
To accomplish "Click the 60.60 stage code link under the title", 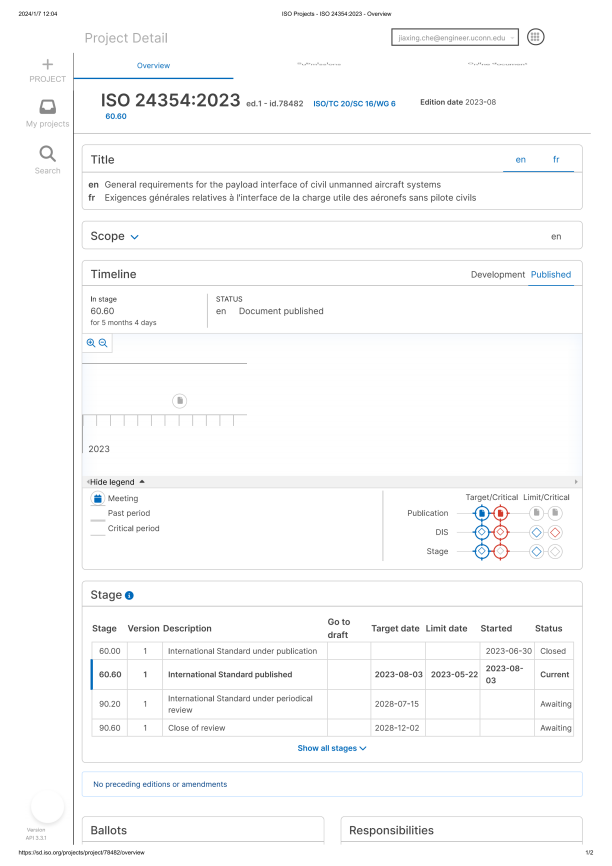I will tap(115, 117).
